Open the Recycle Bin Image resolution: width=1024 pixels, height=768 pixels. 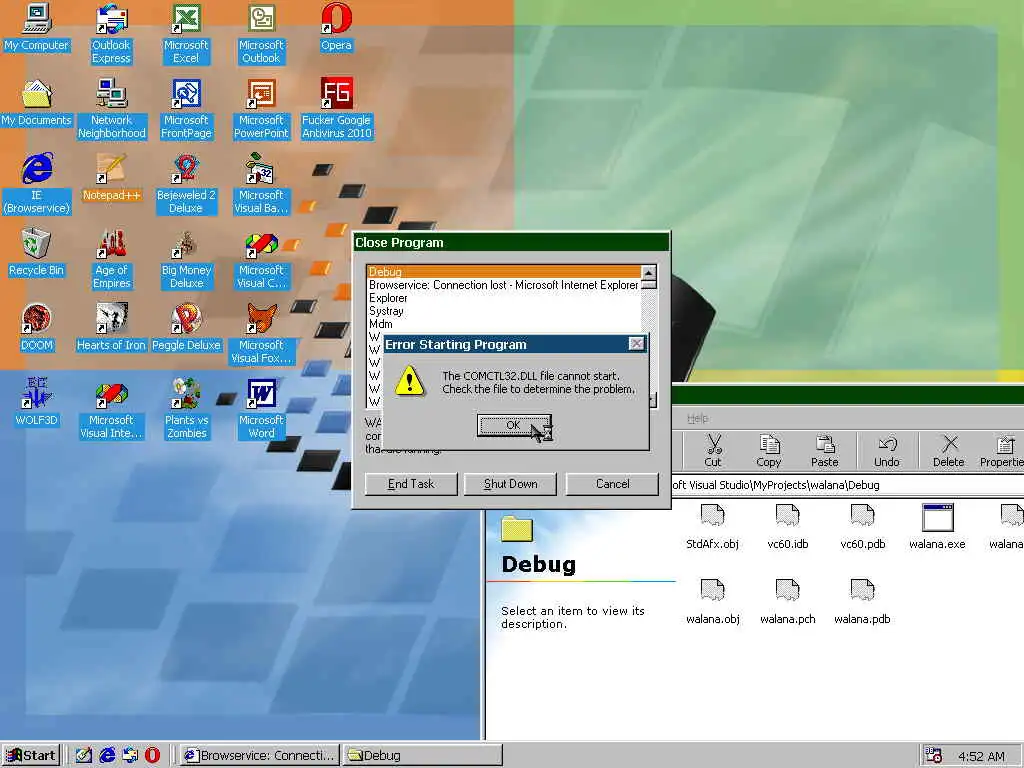click(x=37, y=253)
